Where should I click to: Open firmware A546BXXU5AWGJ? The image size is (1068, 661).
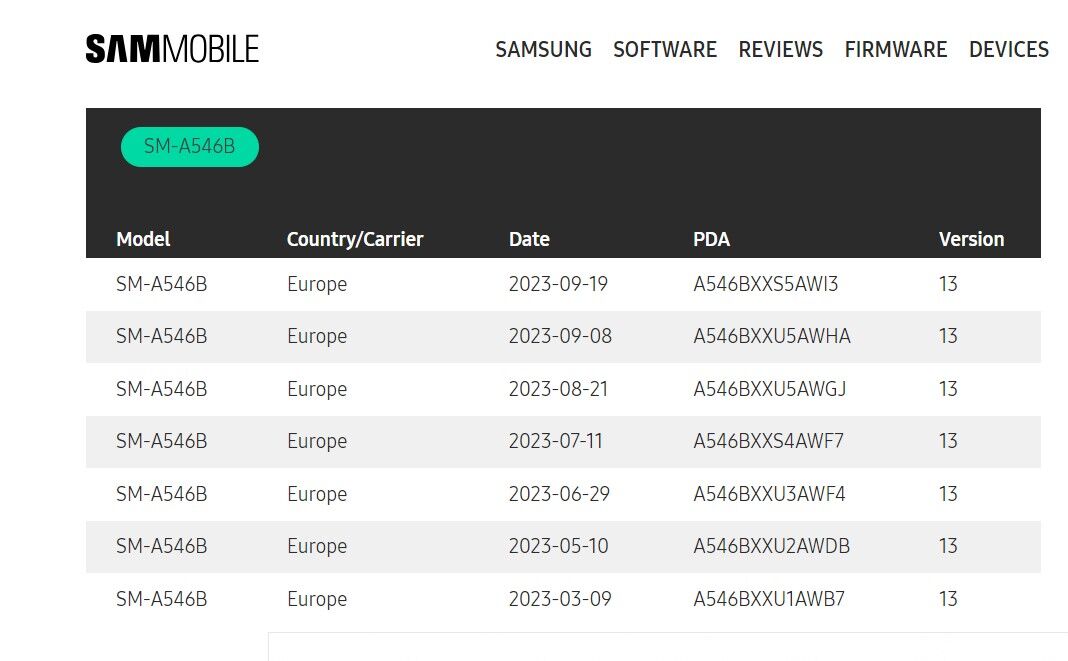(x=770, y=389)
